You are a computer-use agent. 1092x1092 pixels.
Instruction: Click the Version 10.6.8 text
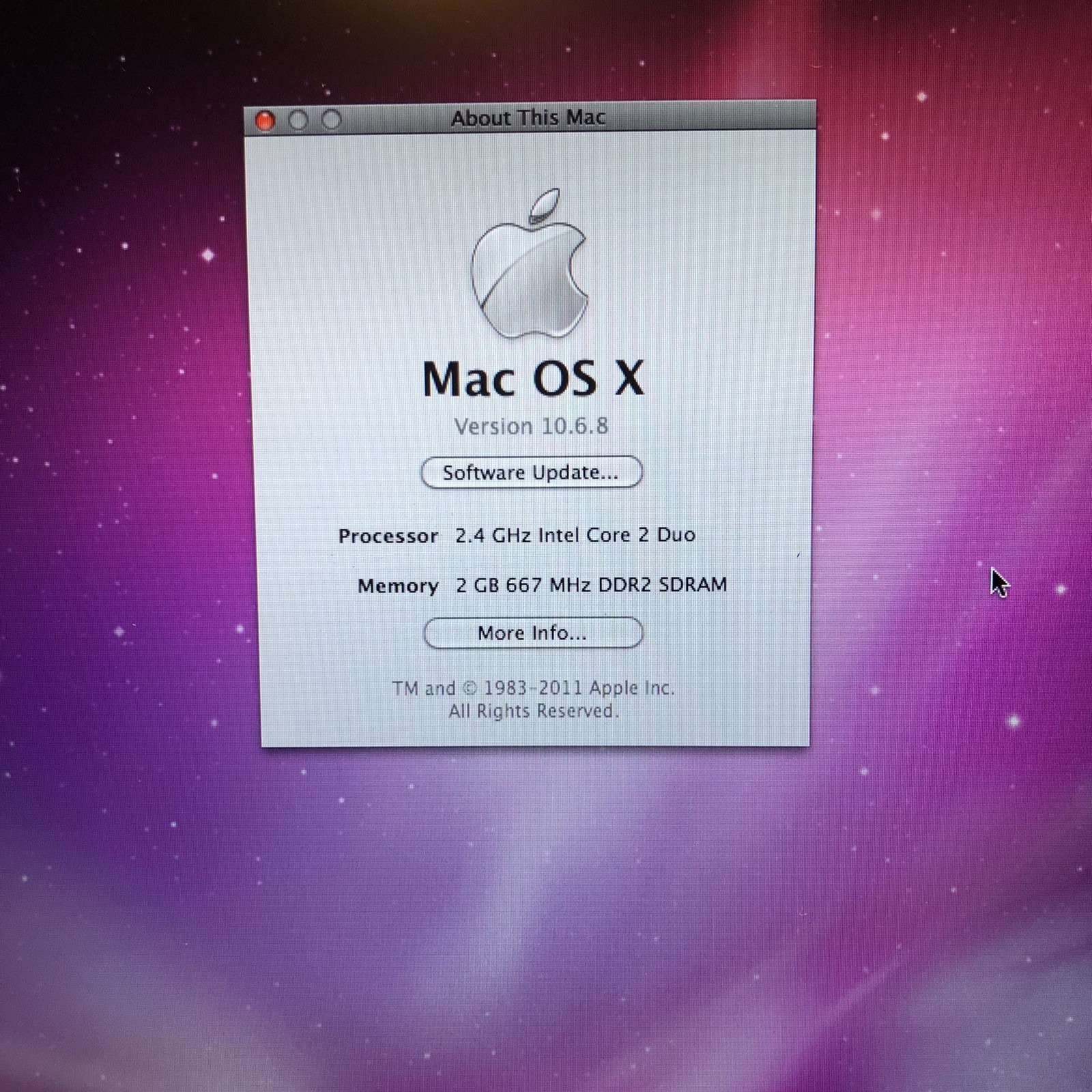[x=531, y=427]
